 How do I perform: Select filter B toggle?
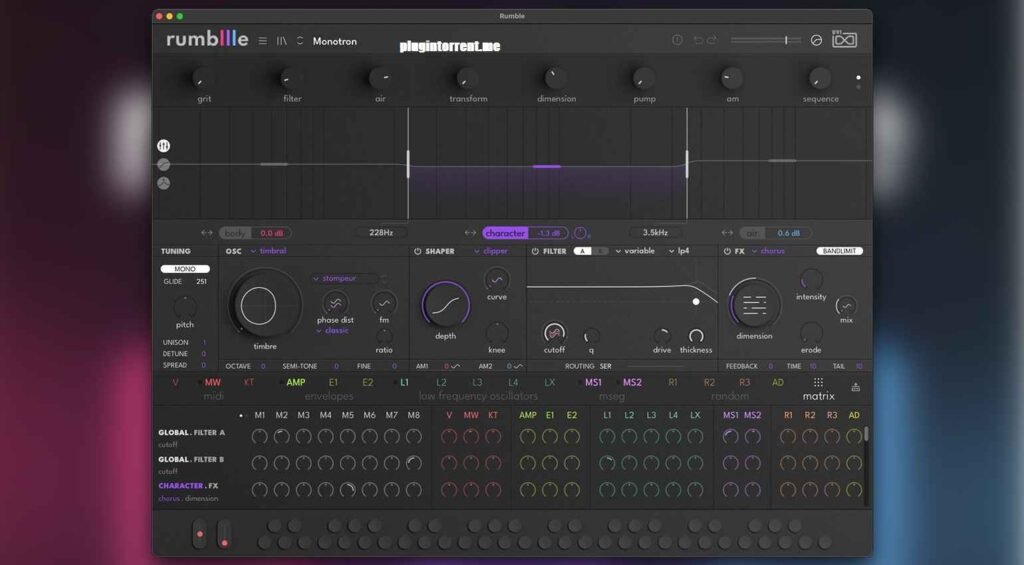pyautogui.click(x=600, y=251)
